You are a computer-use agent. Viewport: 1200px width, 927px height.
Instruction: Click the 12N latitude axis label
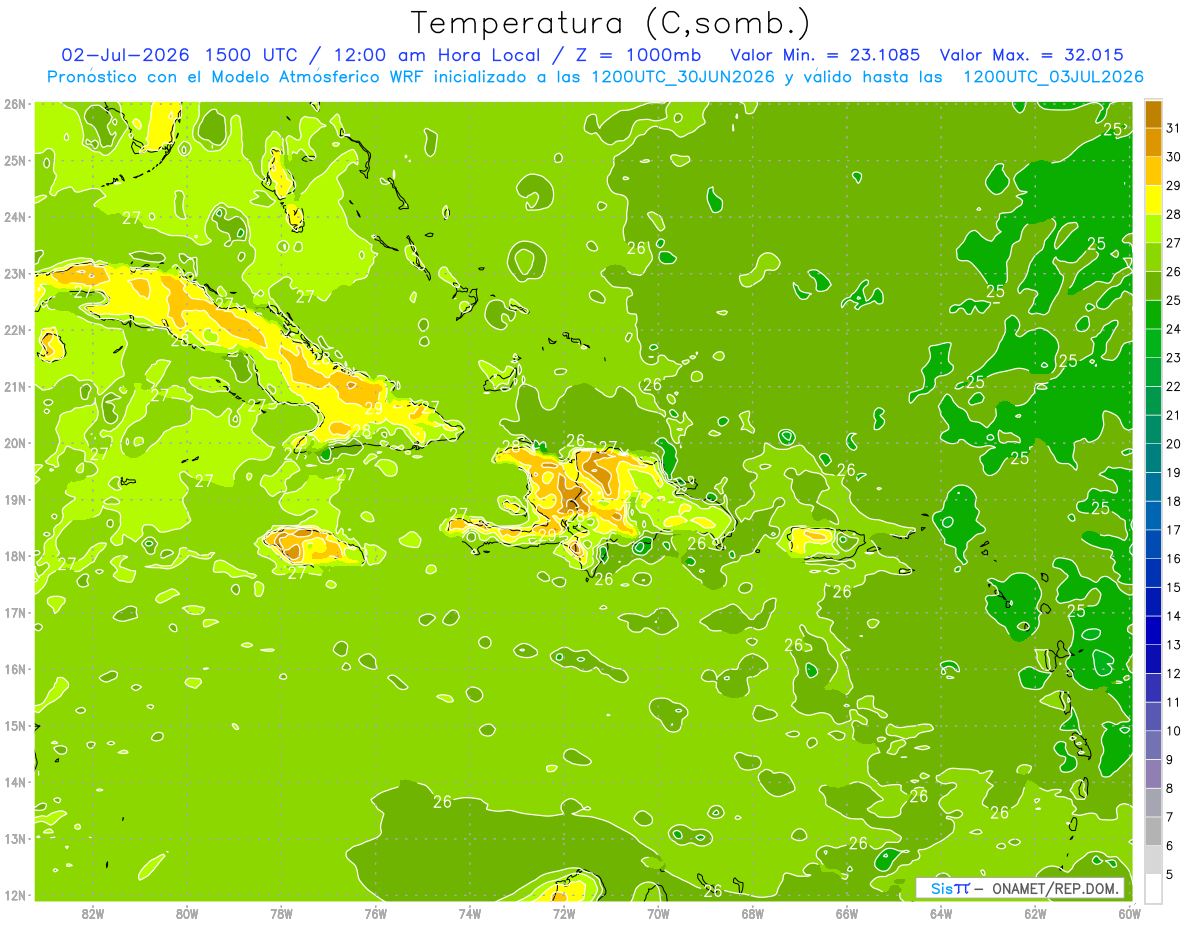pyautogui.click(x=15, y=894)
